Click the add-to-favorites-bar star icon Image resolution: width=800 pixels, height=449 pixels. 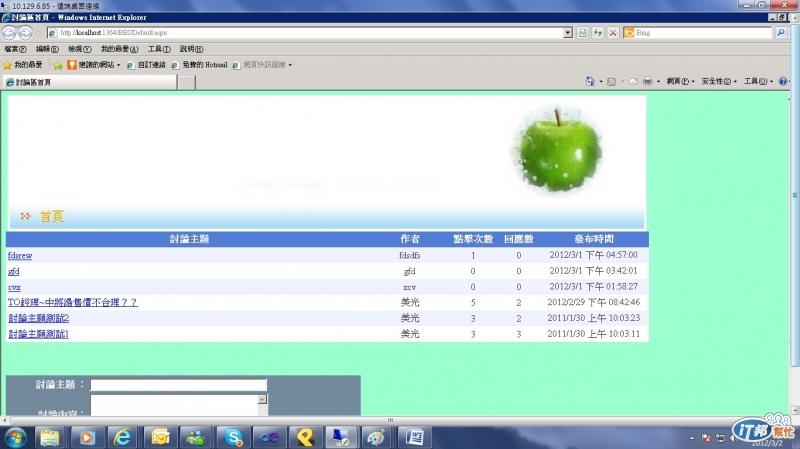[58, 65]
